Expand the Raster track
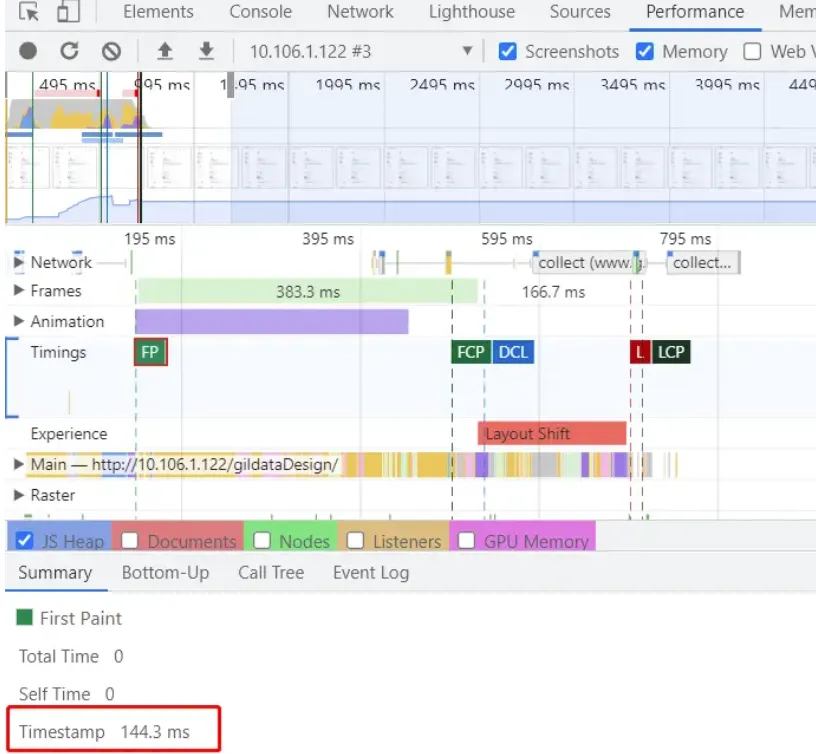 (18, 495)
